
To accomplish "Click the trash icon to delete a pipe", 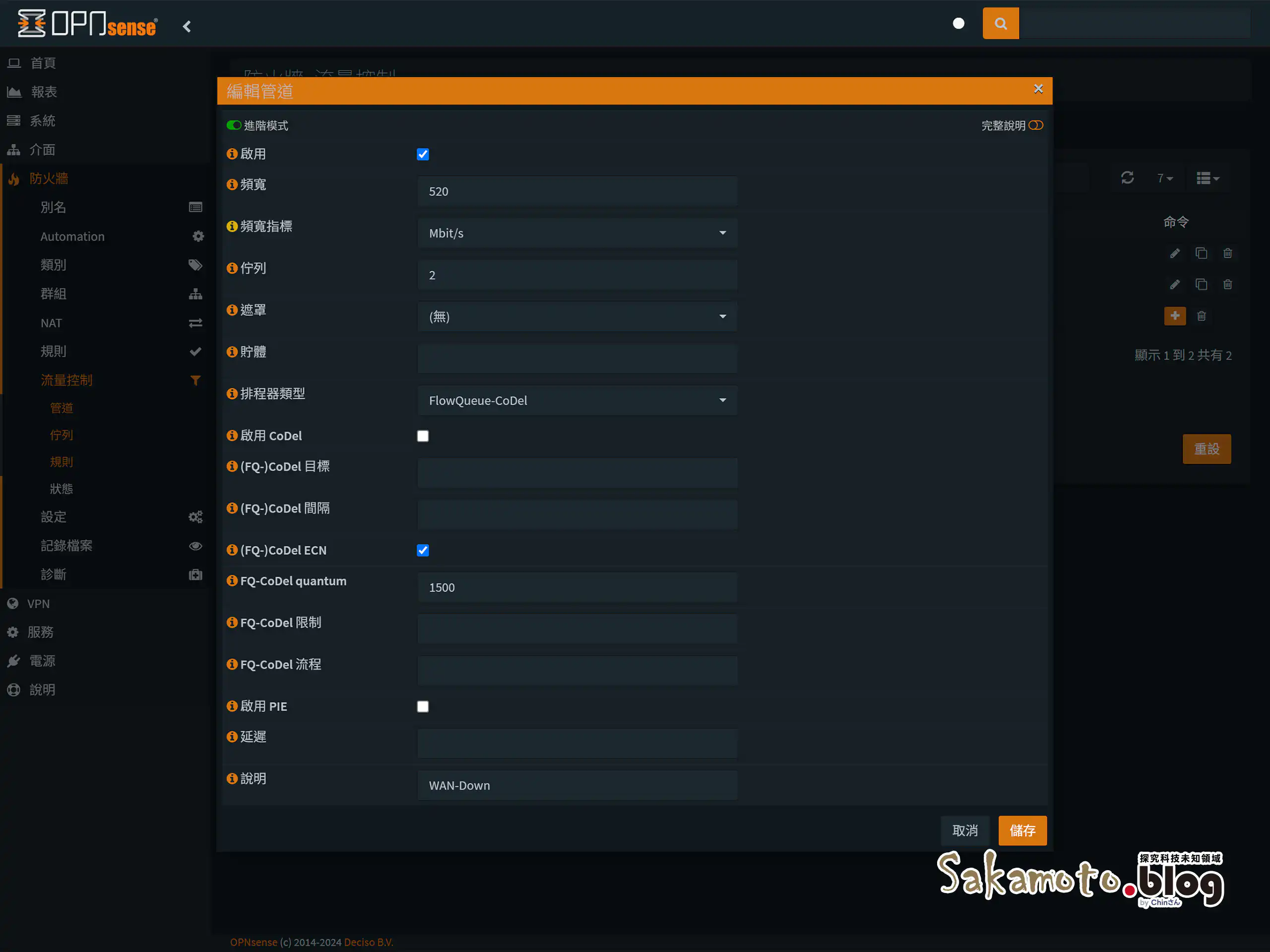I will click(1227, 252).
